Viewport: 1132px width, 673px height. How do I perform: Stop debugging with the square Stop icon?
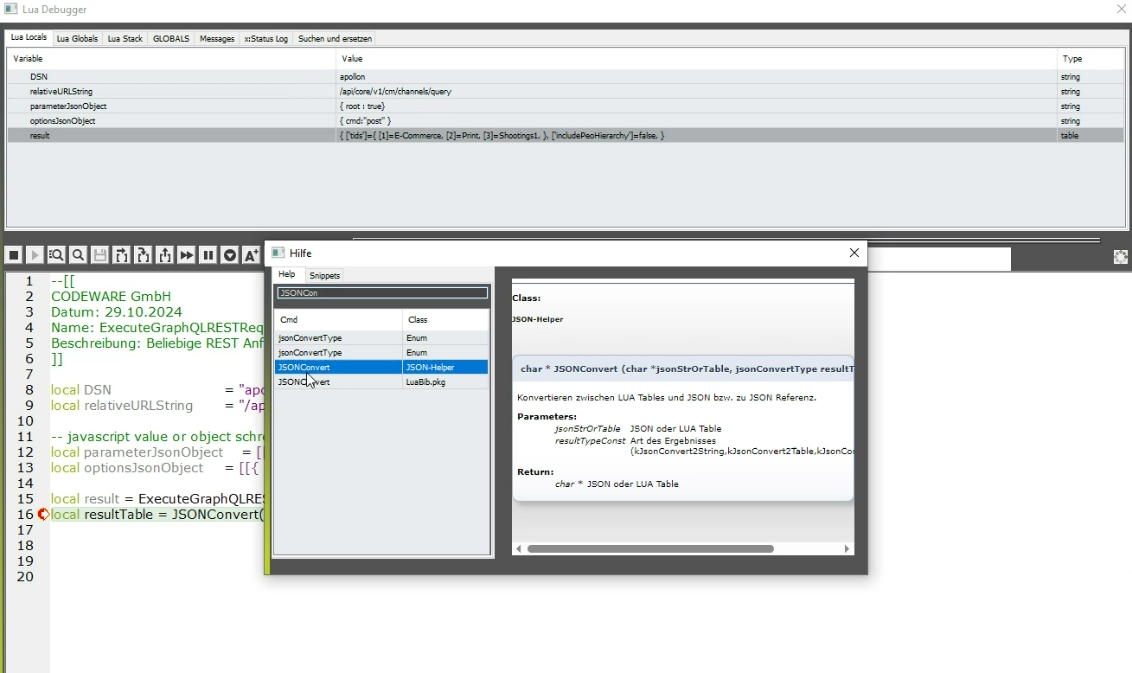click(14, 256)
